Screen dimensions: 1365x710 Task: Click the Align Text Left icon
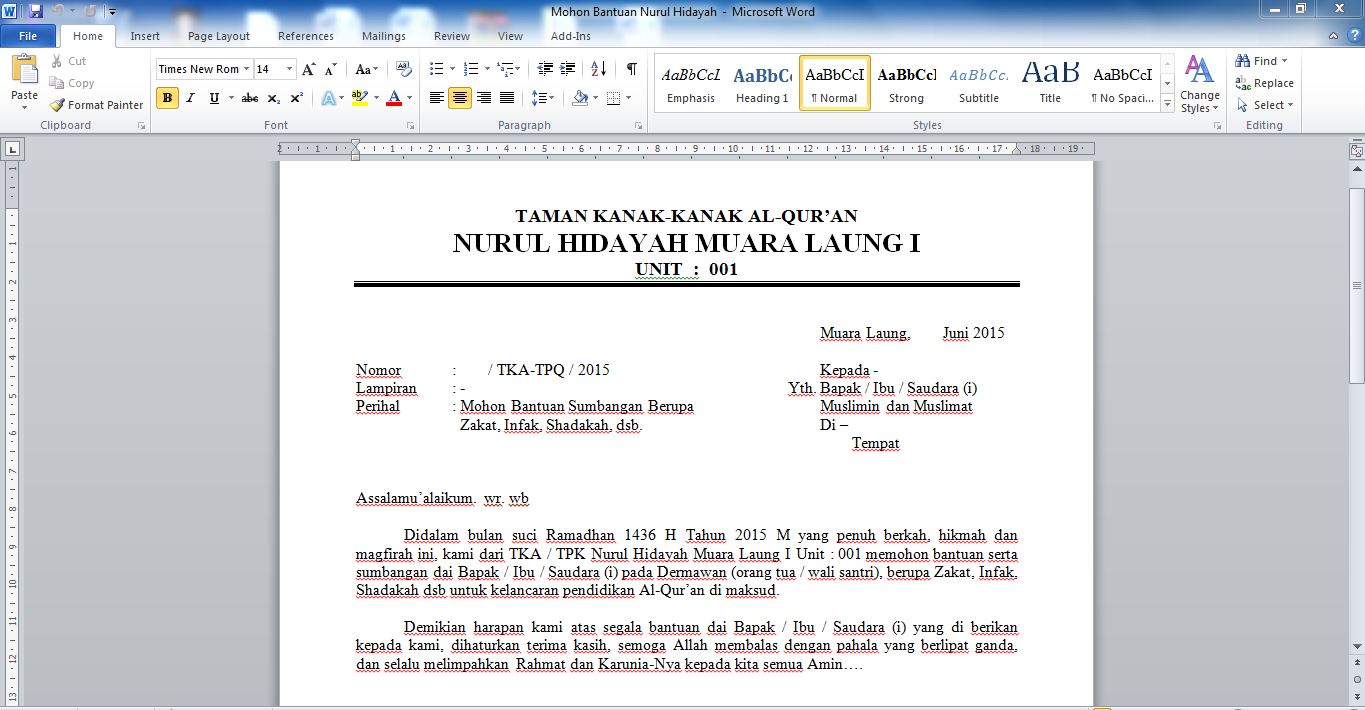(437, 98)
